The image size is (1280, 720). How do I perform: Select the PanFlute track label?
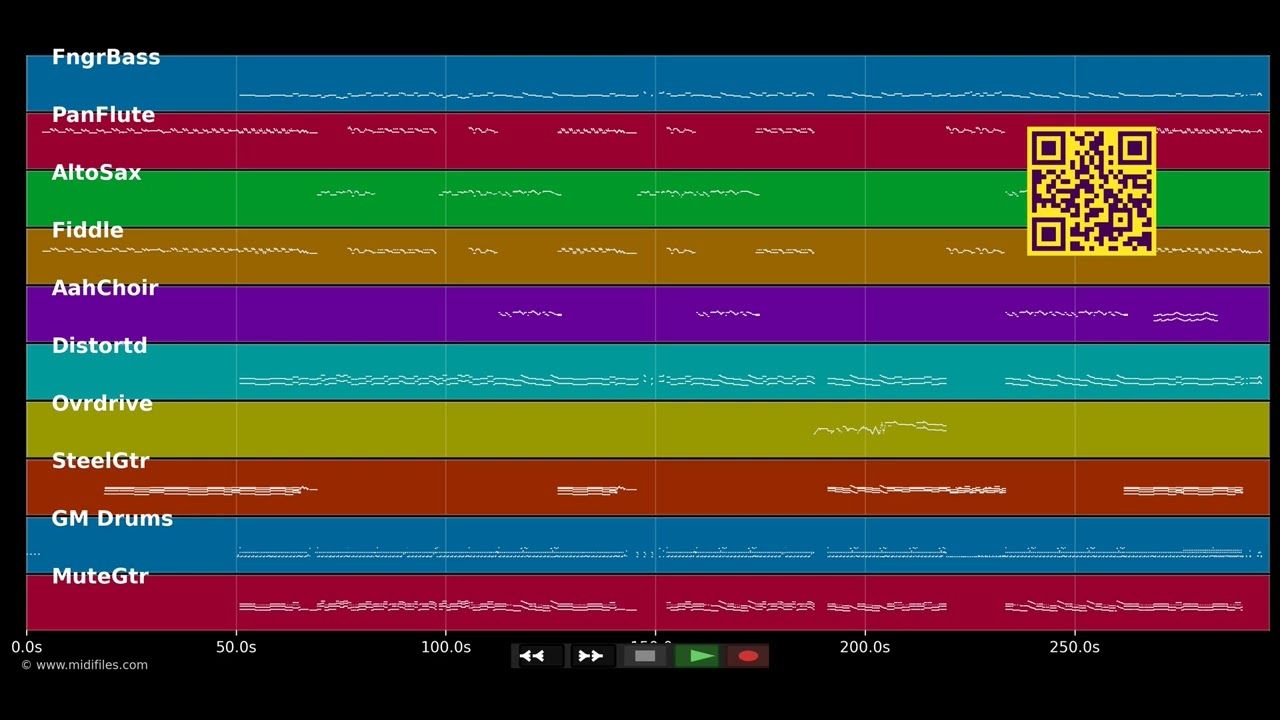point(103,115)
